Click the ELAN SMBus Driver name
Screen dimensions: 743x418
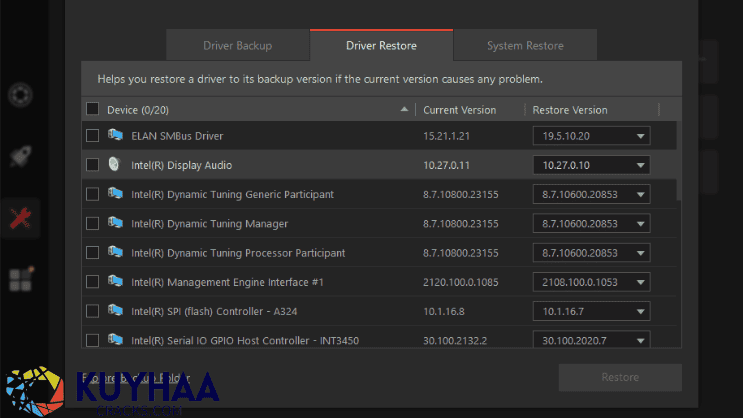coord(177,136)
